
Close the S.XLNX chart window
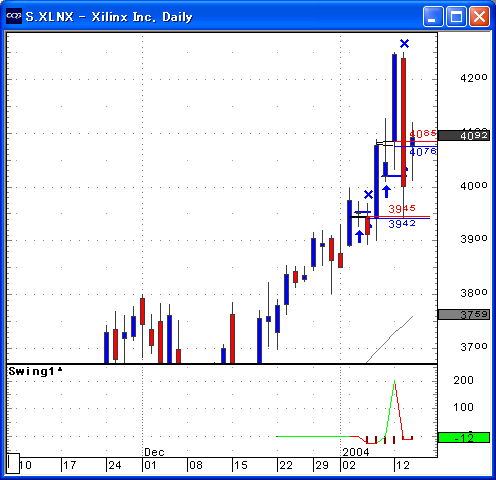point(479,16)
